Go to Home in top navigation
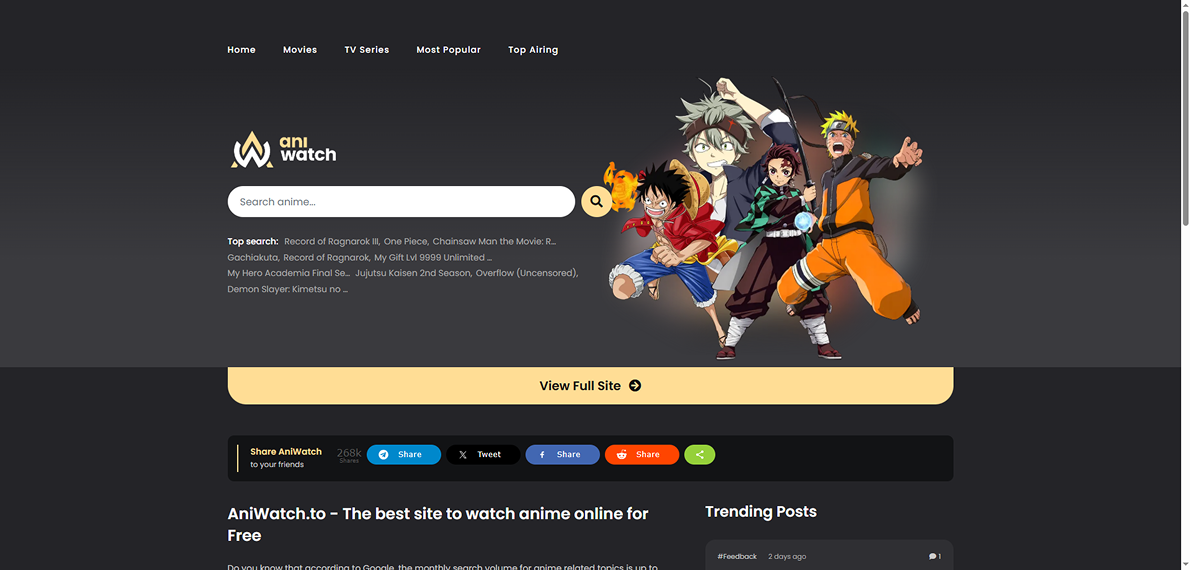This screenshot has height=570, width=1190. [x=241, y=49]
